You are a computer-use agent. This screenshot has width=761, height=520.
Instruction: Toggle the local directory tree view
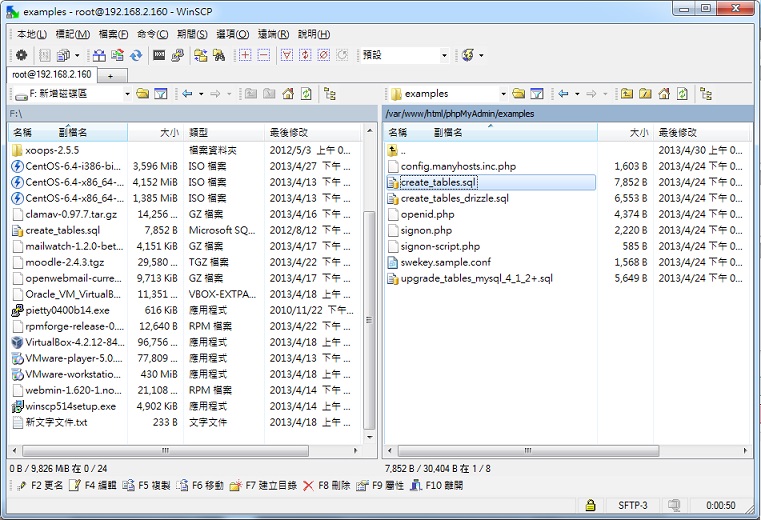pos(330,94)
